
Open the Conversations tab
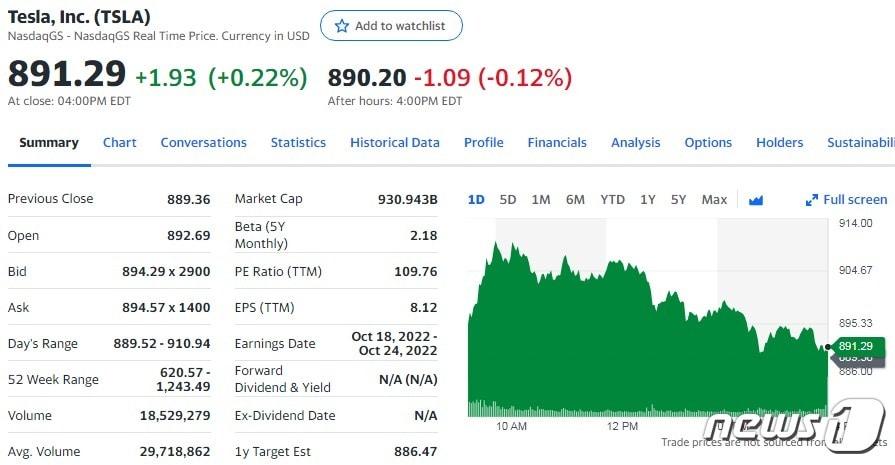pos(203,143)
